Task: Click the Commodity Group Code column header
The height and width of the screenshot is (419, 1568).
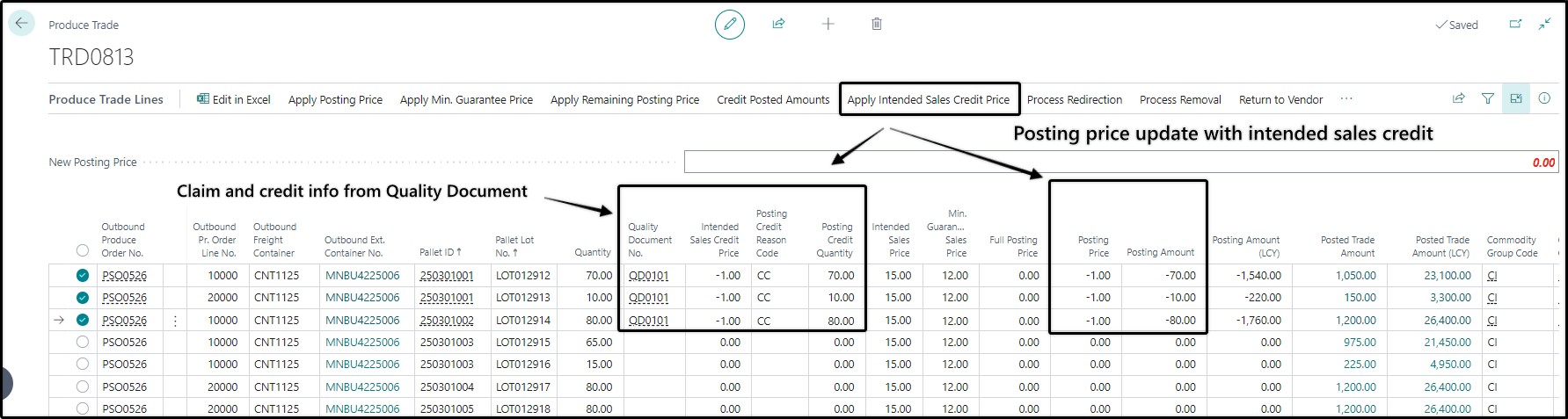Action: point(1512,246)
